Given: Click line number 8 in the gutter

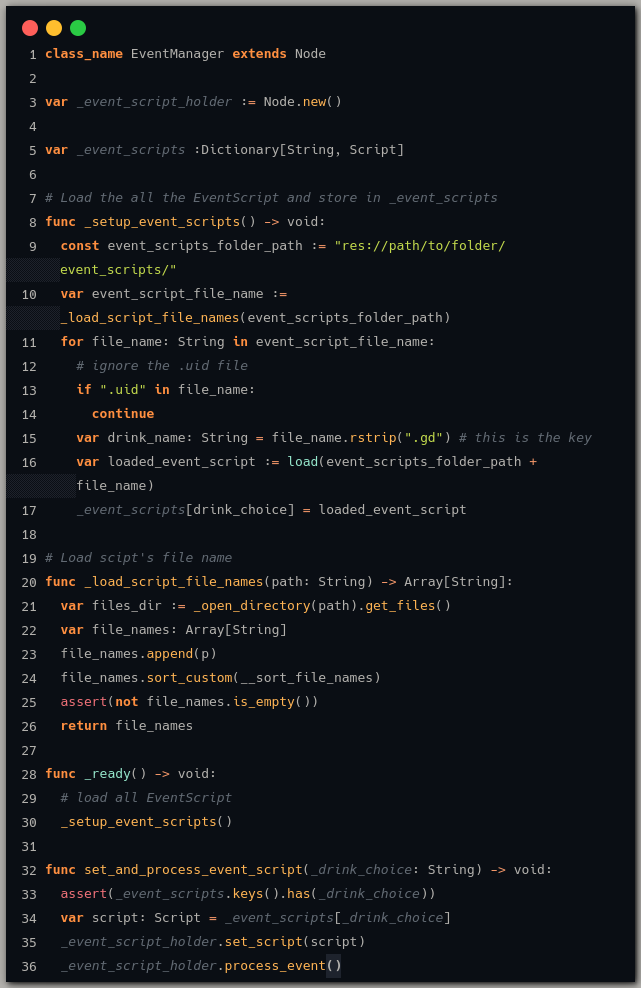Looking at the screenshot, I should [33, 222].
